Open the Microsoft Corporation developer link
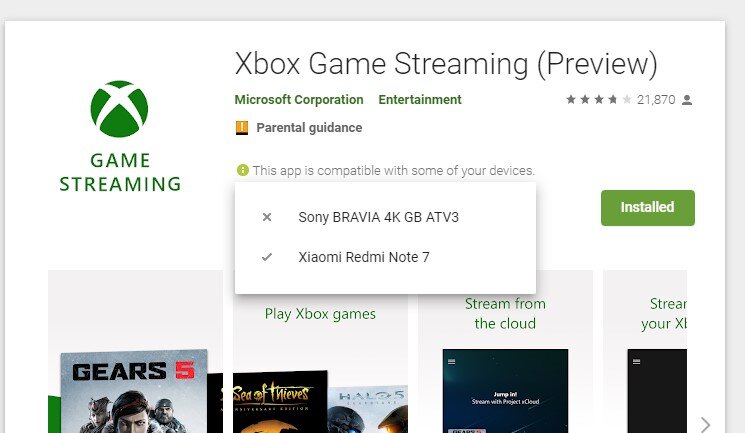 (299, 100)
